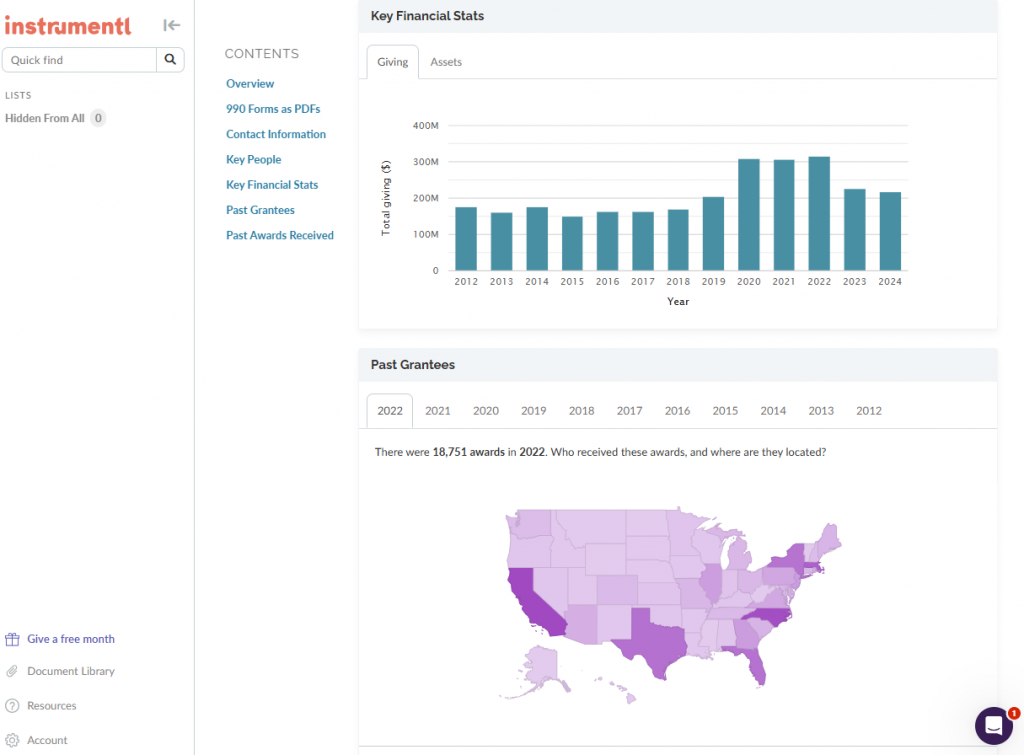This screenshot has height=755, width=1024.
Task: Open Past Awards Received link
Action: point(280,236)
